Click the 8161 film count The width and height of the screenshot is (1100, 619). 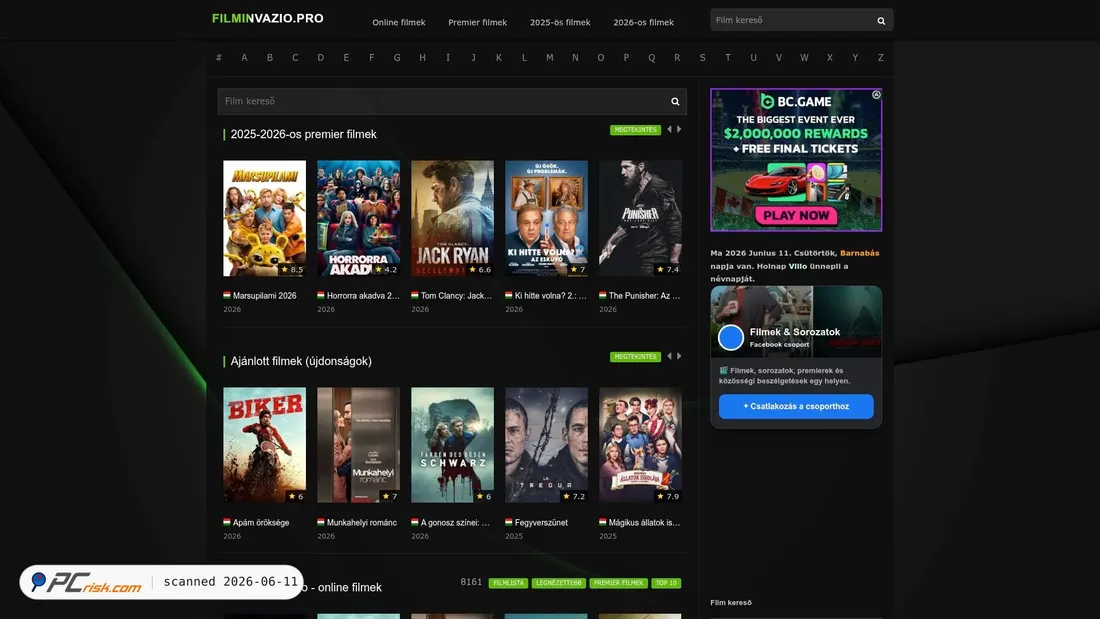coord(471,582)
